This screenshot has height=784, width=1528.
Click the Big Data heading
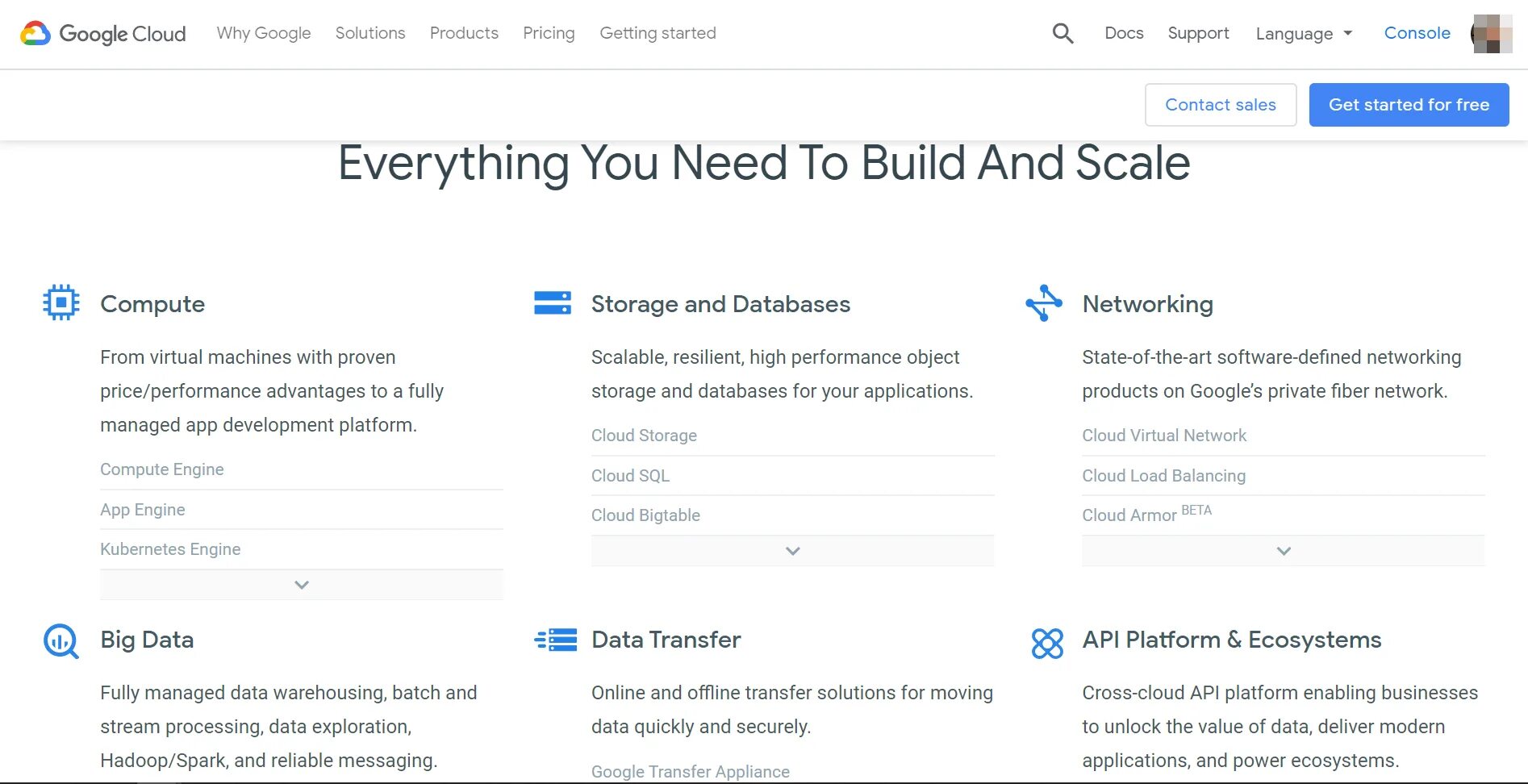tap(147, 640)
